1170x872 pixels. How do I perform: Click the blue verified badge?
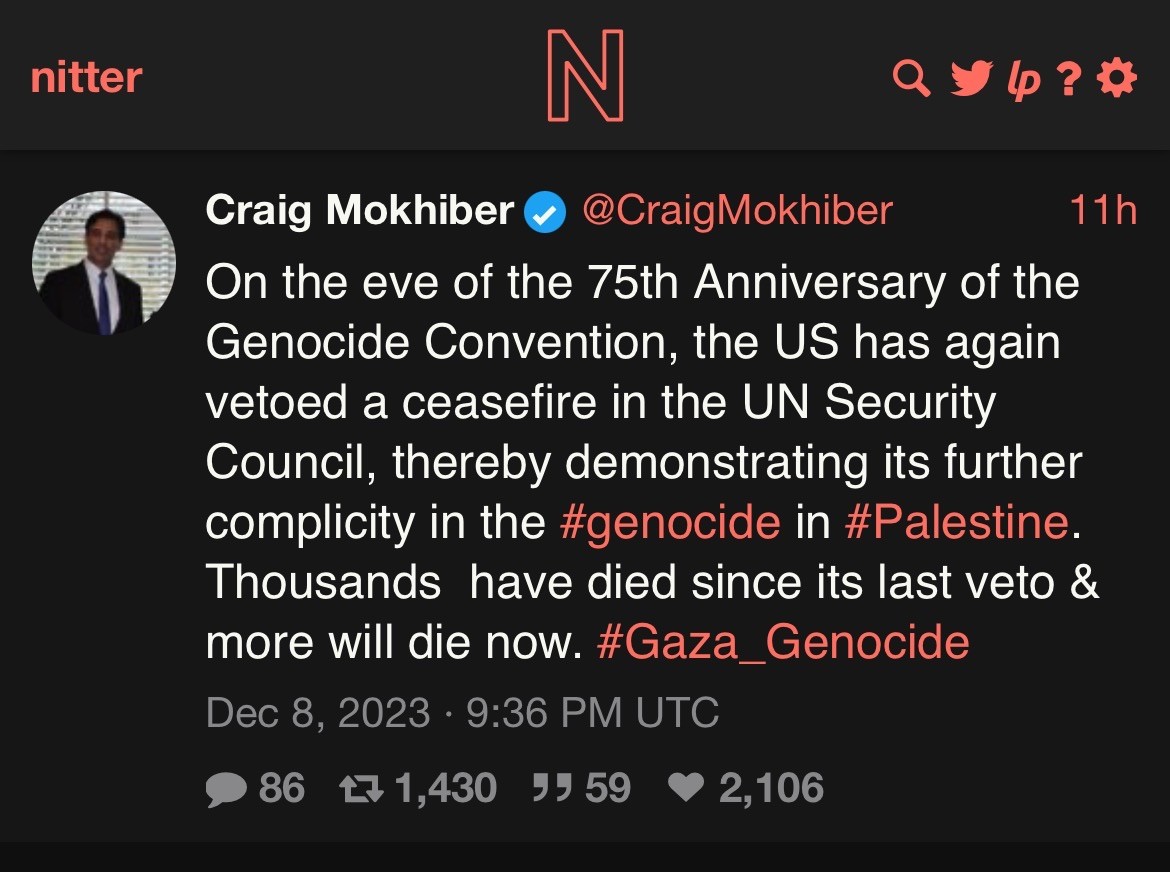tap(546, 212)
